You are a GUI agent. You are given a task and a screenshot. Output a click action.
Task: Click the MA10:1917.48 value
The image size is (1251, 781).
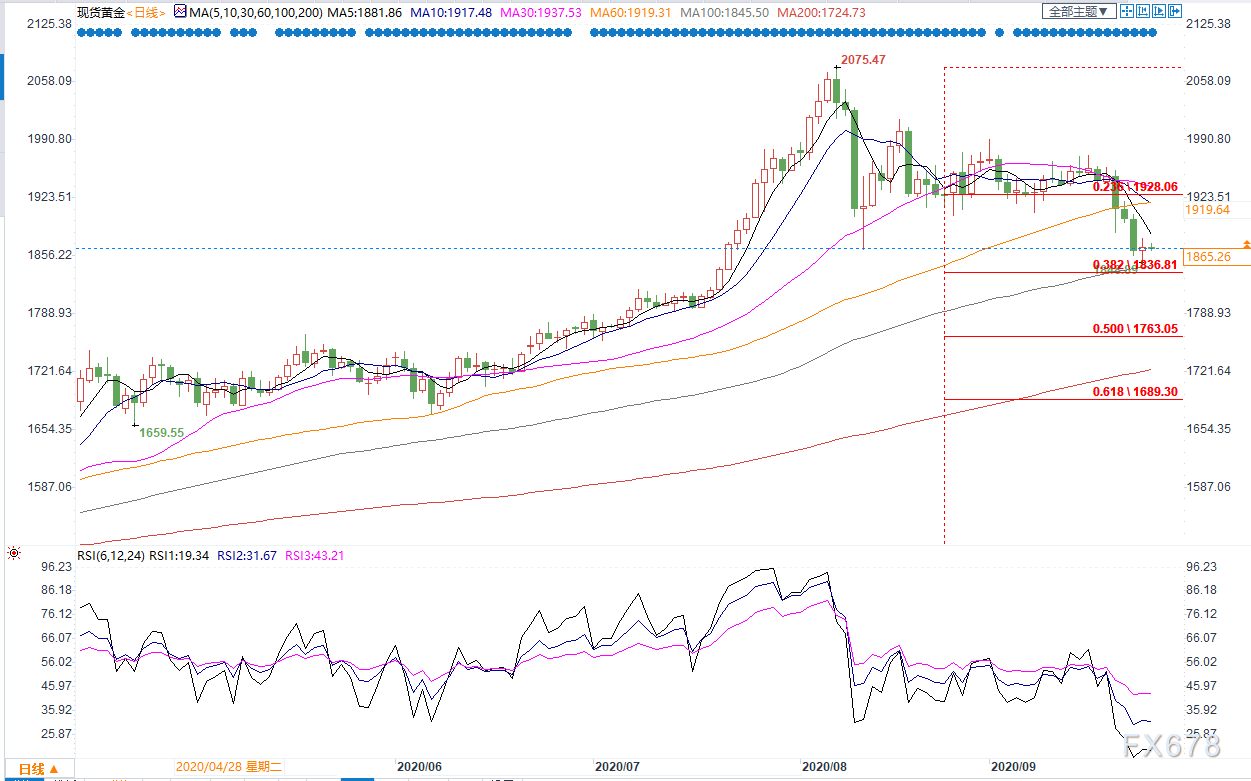click(451, 13)
